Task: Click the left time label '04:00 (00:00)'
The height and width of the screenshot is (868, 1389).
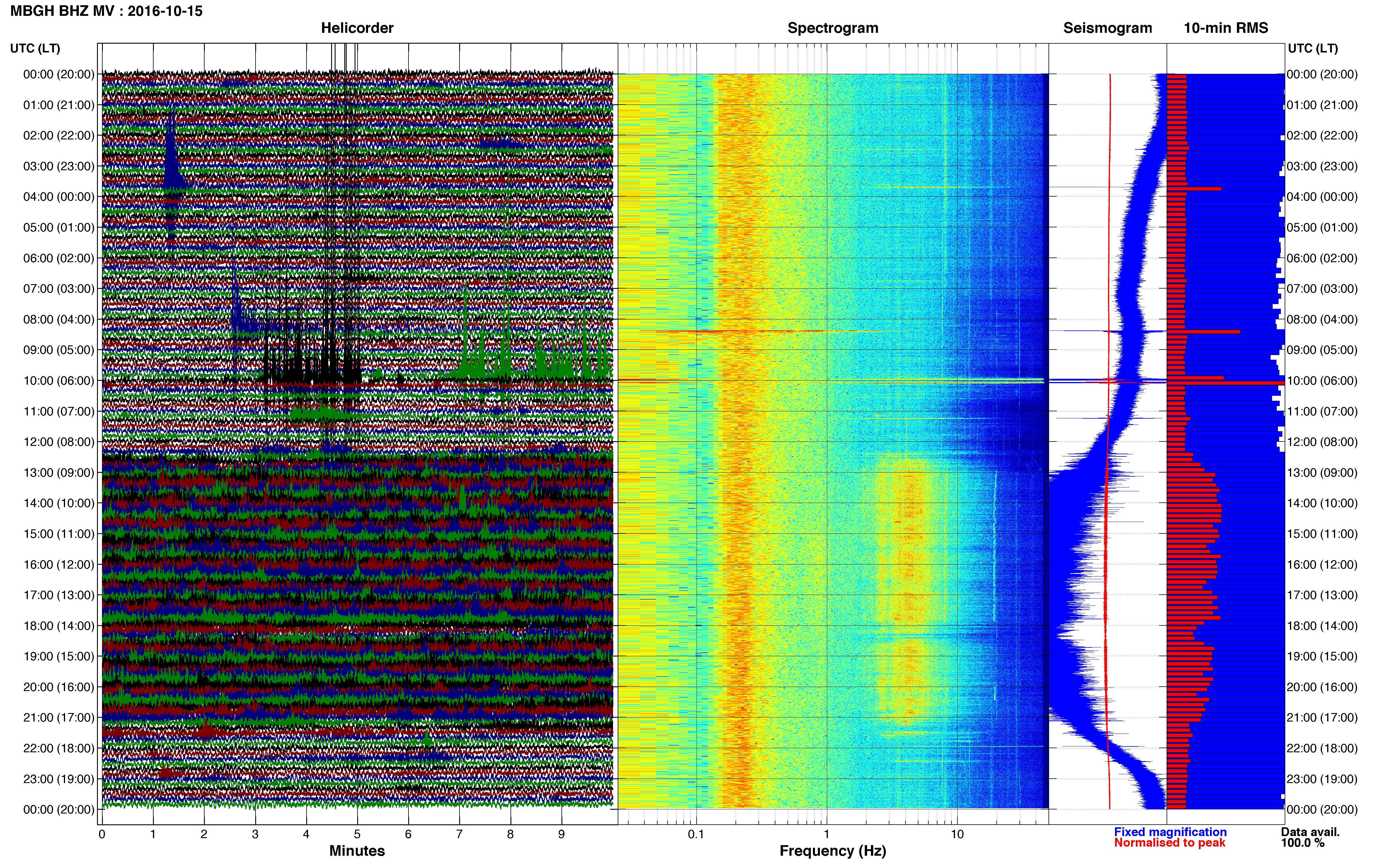Action: point(59,197)
